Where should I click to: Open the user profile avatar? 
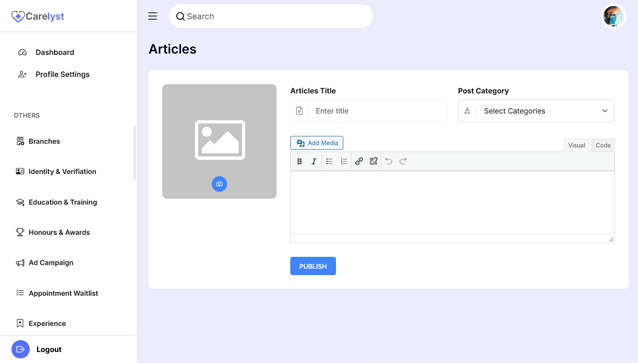(x=614, y=16)
